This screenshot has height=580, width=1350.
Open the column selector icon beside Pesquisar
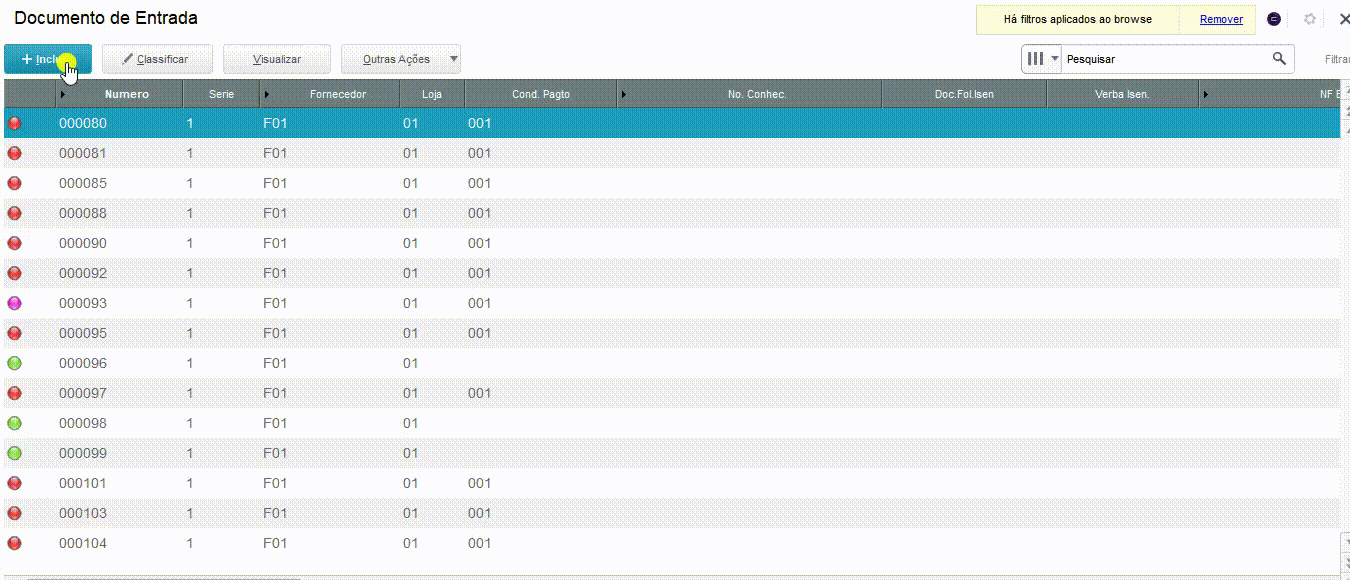pyautogui.click(x=1042, y=59)
